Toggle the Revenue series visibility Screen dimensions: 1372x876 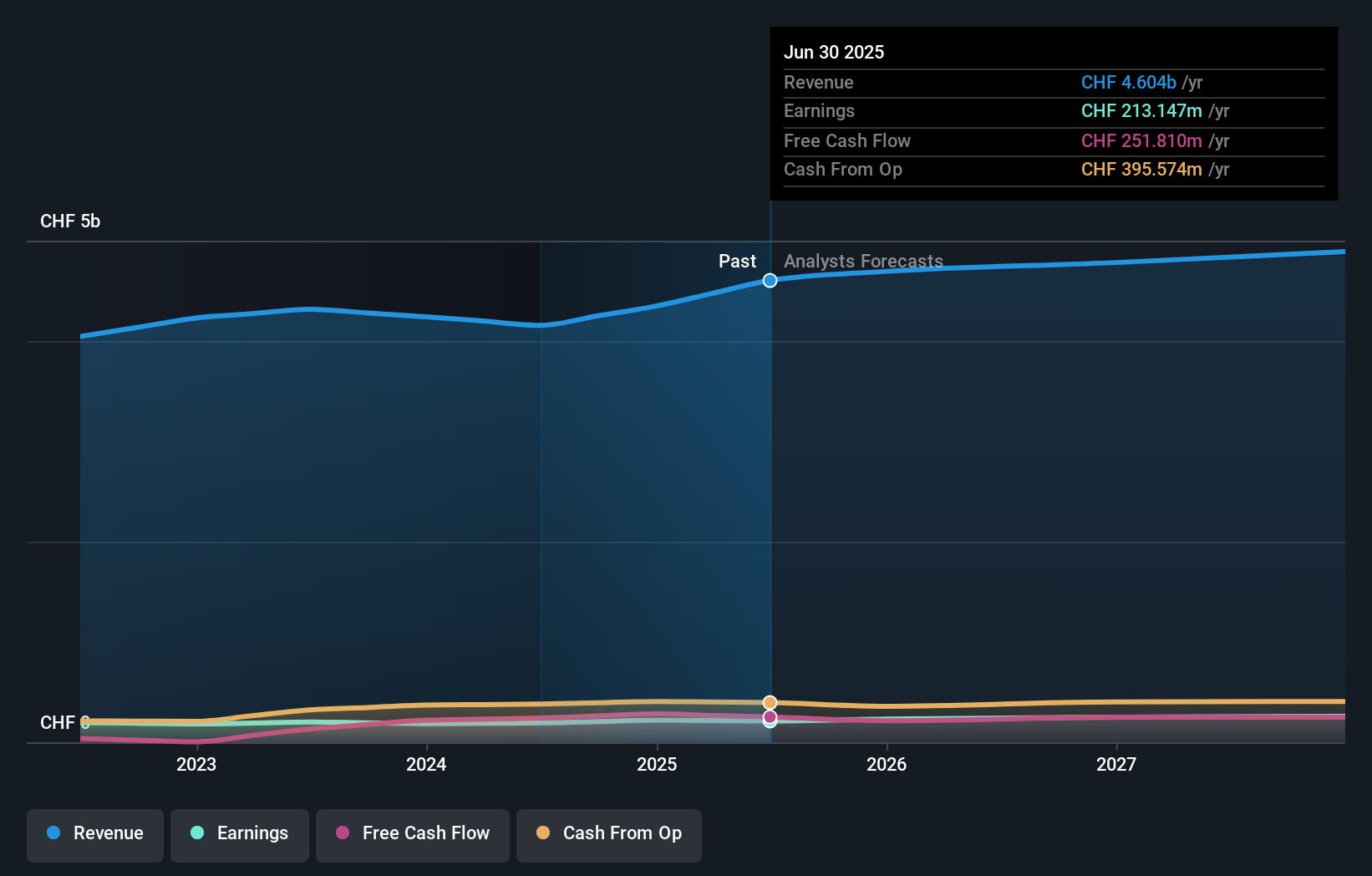click(94, 833)
